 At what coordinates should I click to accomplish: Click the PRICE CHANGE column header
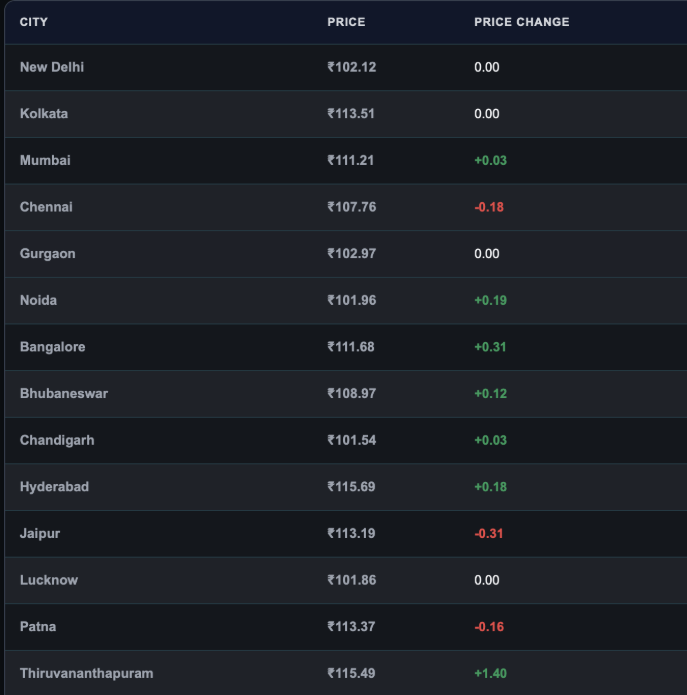(x=522, y=22)
